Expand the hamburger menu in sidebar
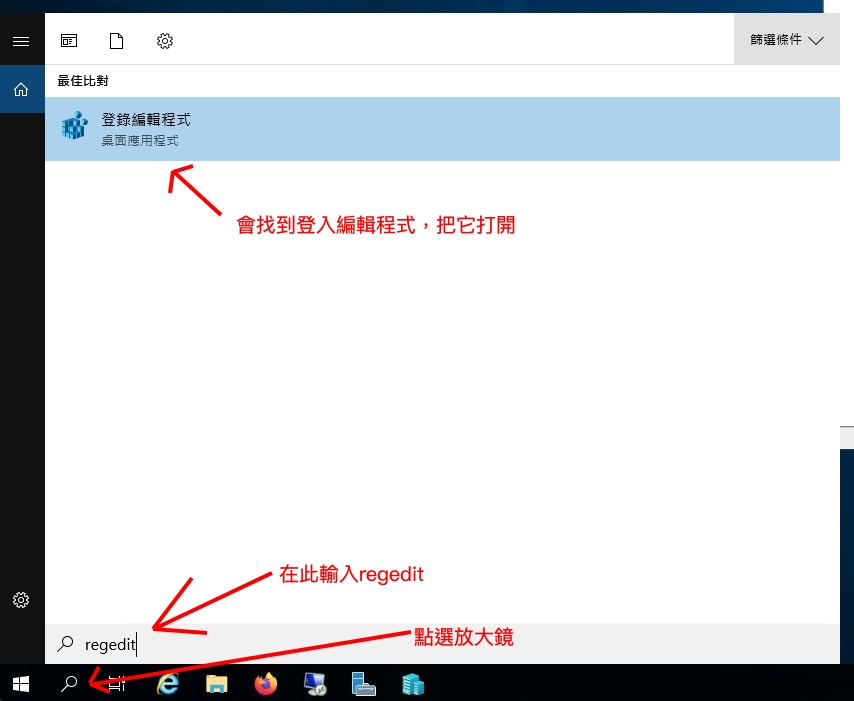This screenshot has height=701, width=854. (21, 41)
